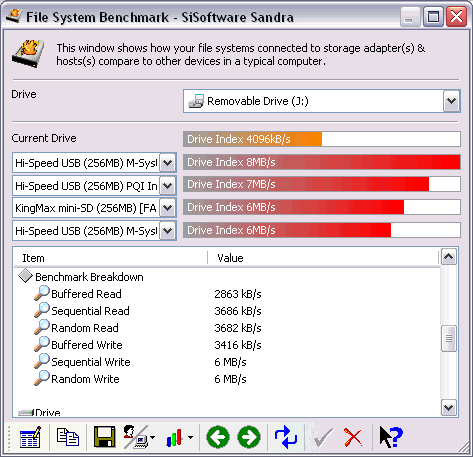Close the File System Benchmark window

click(456, 17)
